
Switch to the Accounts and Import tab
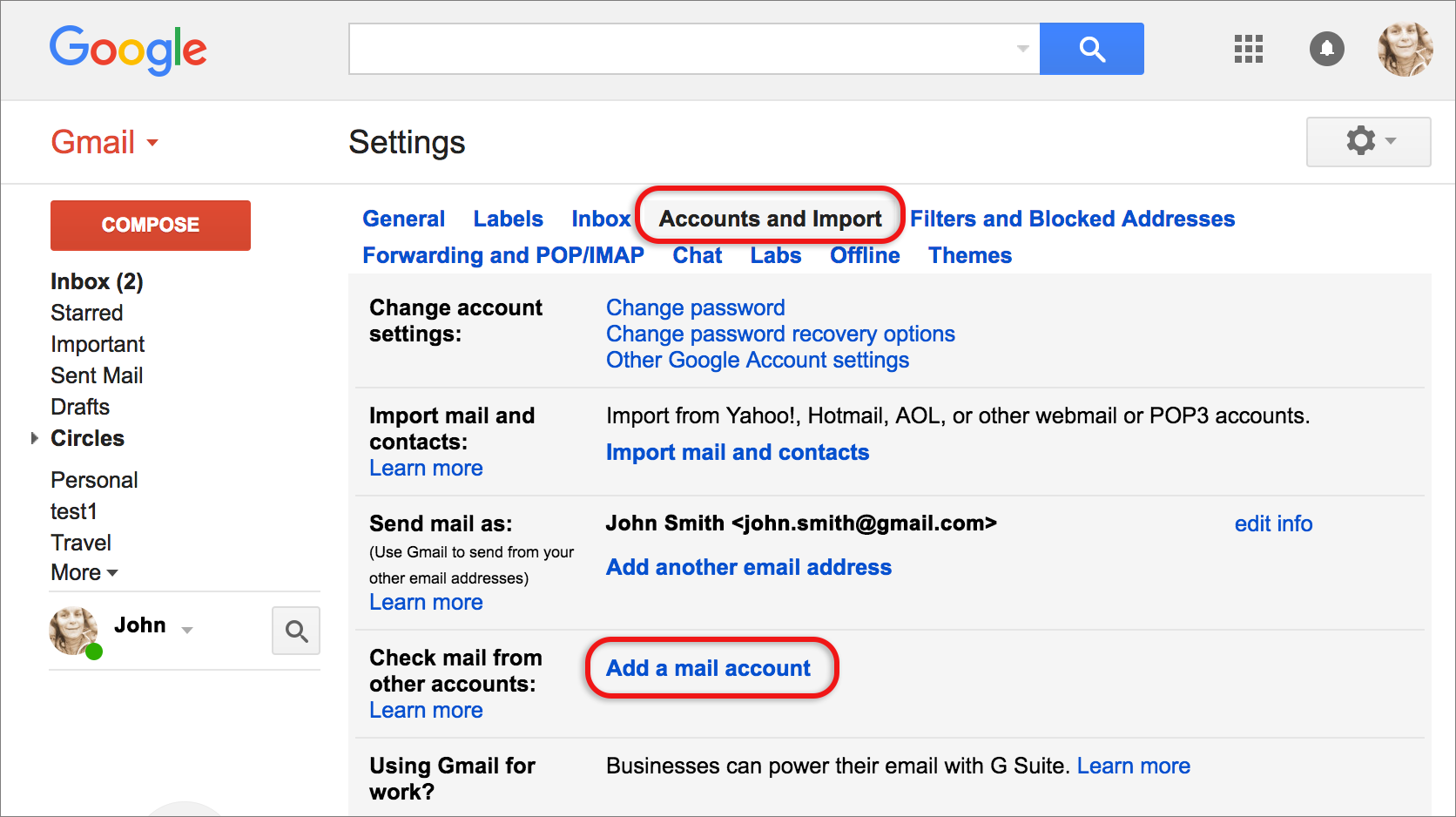(x=770, y=219)
